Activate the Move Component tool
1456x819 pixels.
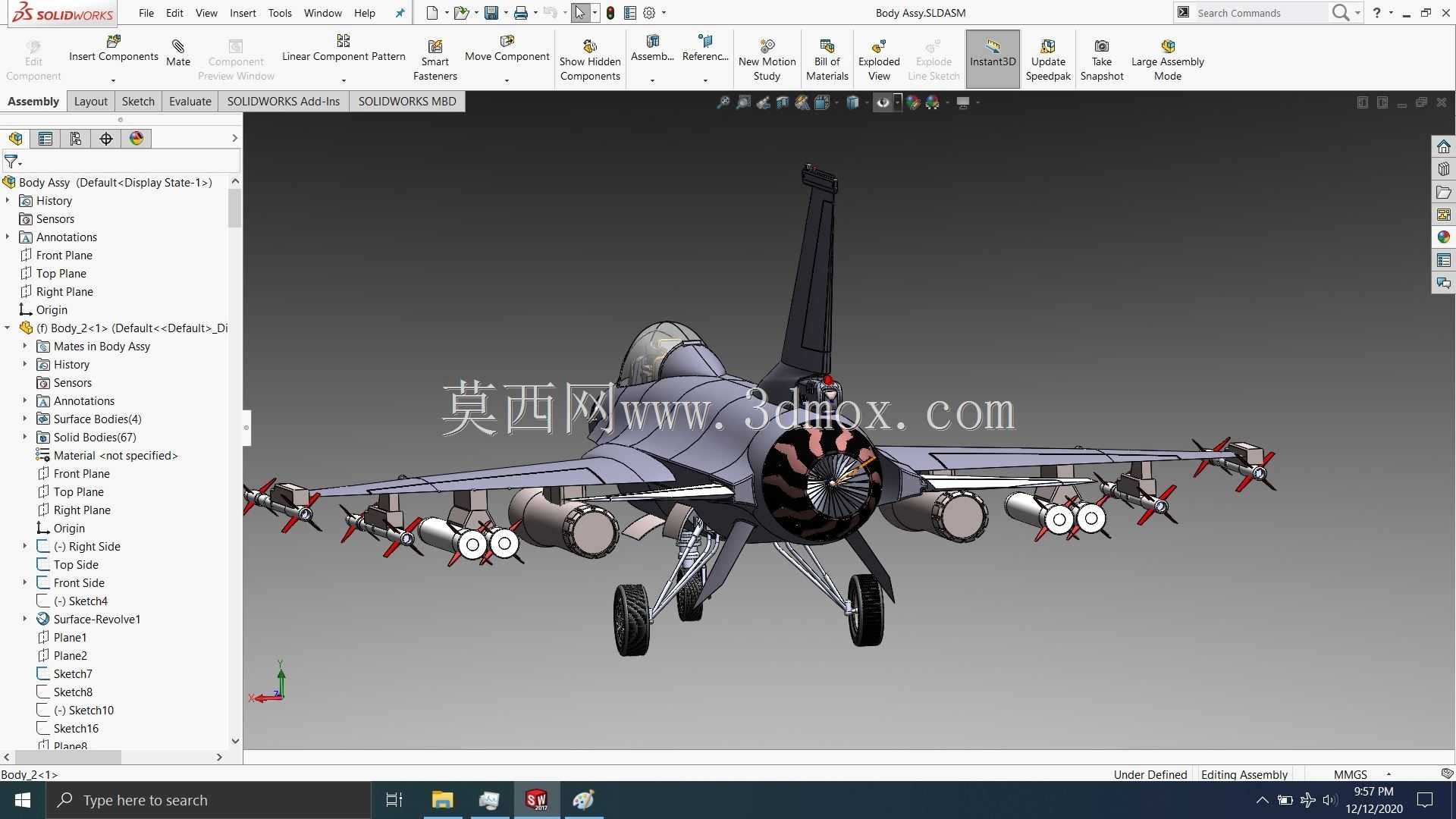coord(507,49)
